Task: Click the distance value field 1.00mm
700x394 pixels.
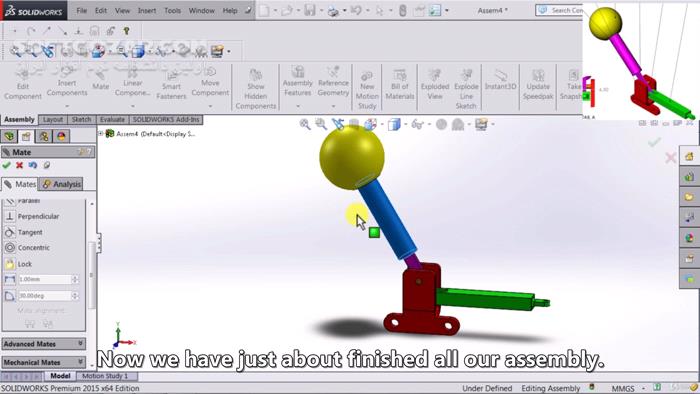Action: click(44, 279)
